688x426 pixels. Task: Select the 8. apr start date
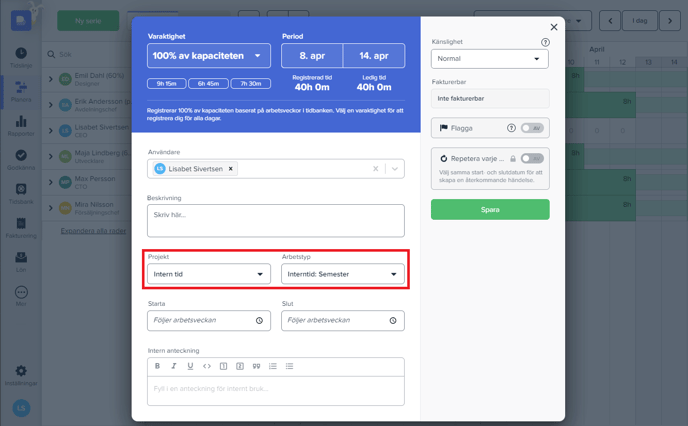[311, 56]
